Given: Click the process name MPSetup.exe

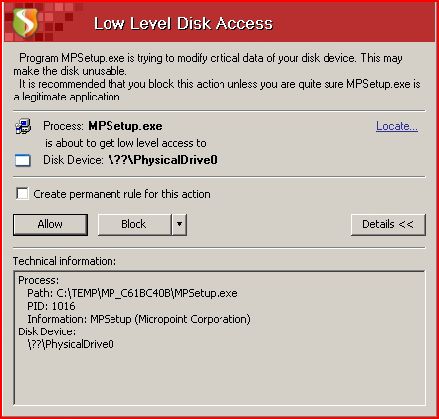Looking at the screenshot, I should 125,126.
